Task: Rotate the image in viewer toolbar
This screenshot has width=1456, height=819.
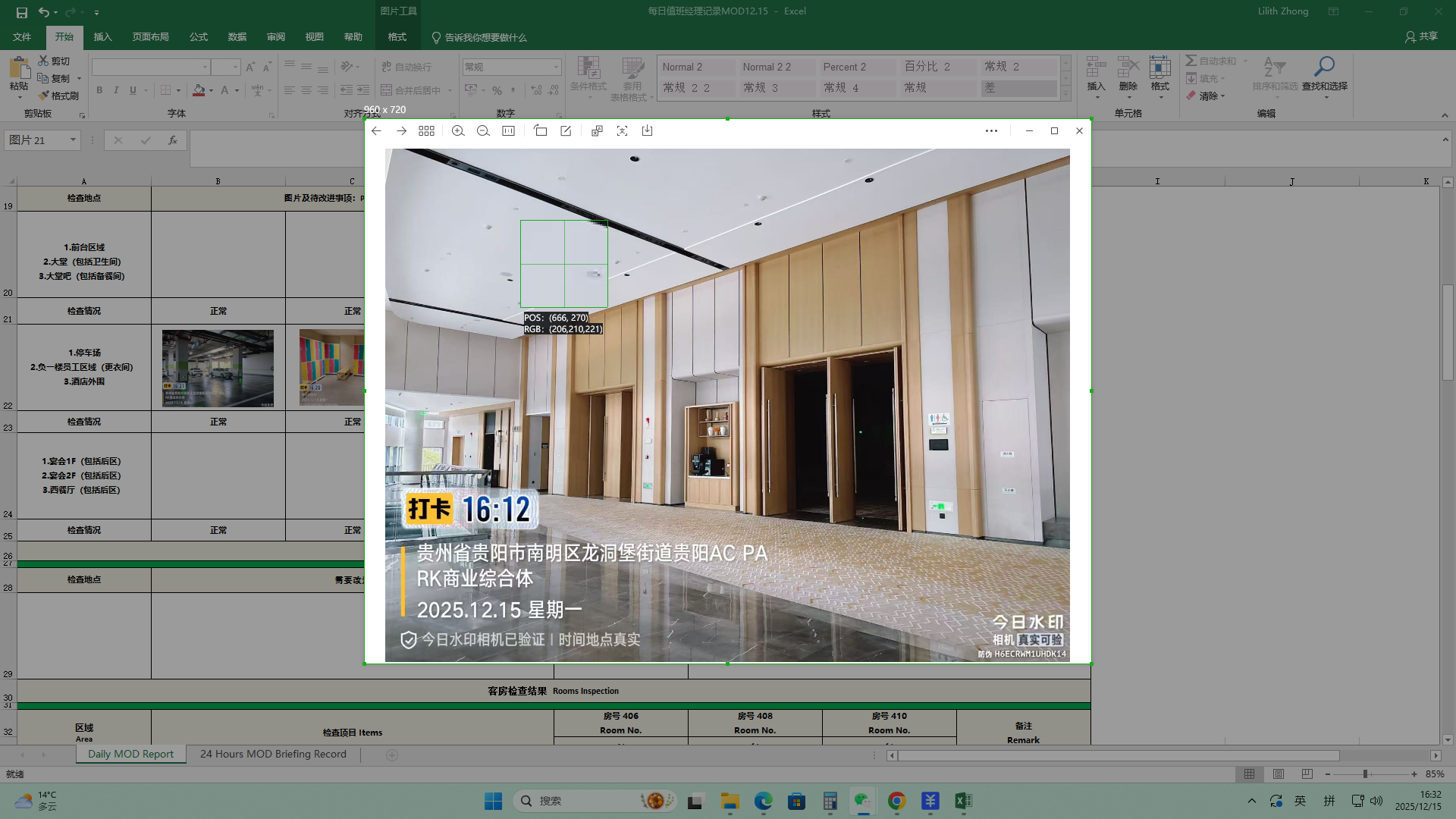Action: pos(540,131)
